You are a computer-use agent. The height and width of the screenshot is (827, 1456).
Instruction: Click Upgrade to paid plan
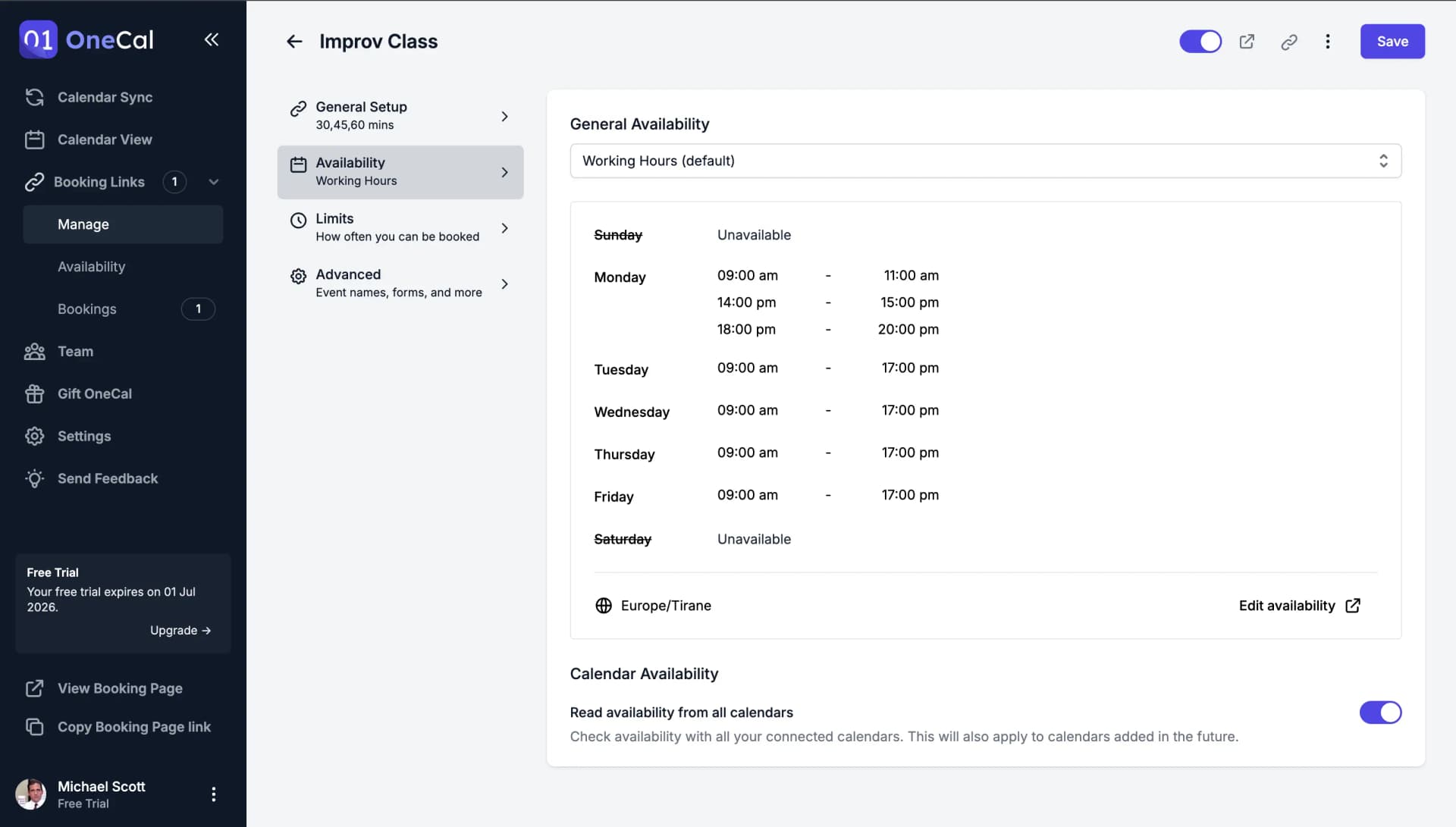(180, 630)
